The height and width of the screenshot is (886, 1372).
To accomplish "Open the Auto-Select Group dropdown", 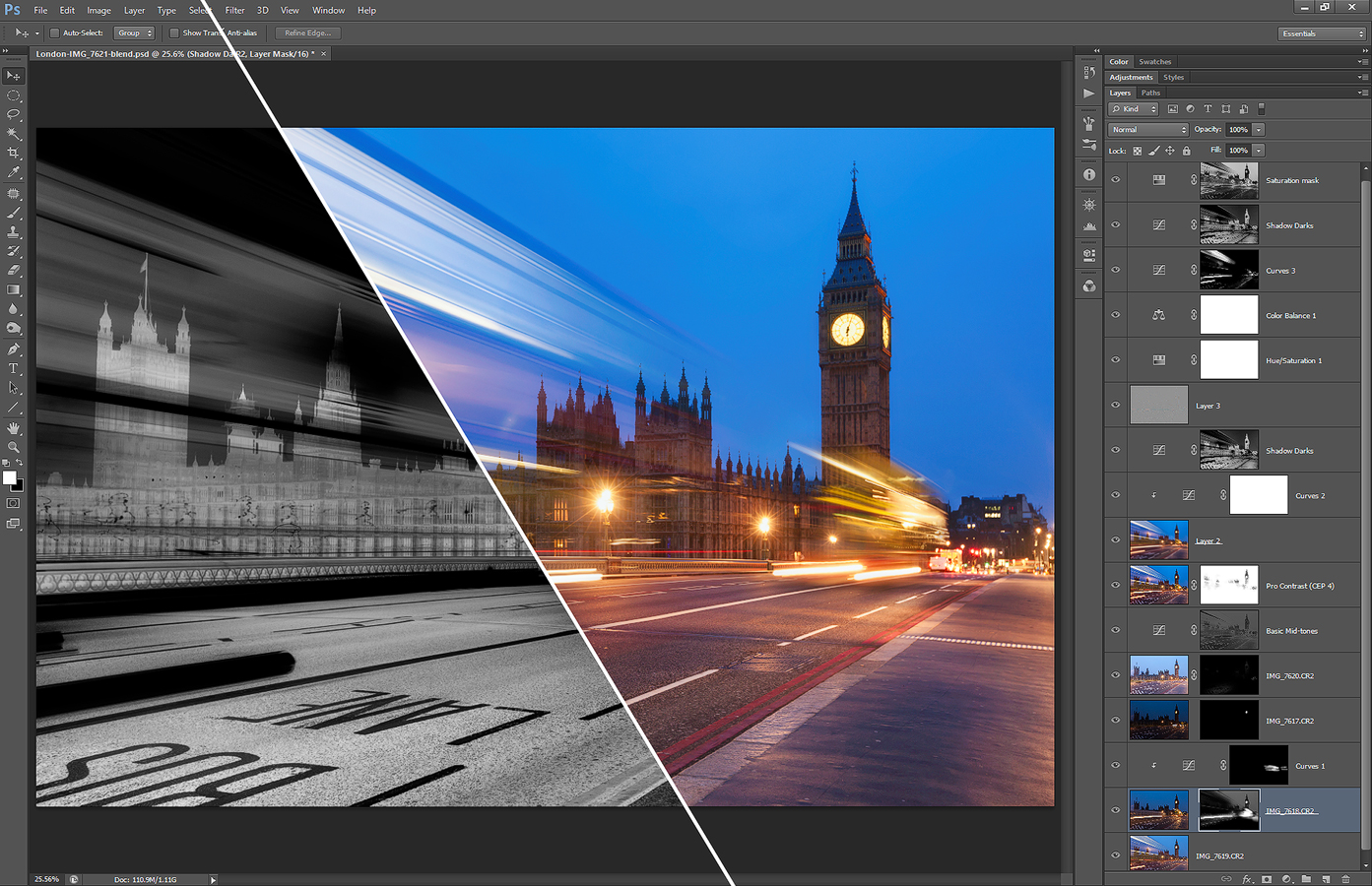I will pyautogui.click(x=135, y=33).
